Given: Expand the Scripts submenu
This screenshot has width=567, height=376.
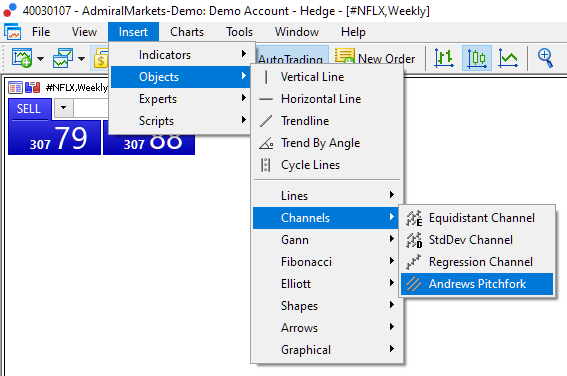Looking at the screenshot, I should click(x=180, y=121).
